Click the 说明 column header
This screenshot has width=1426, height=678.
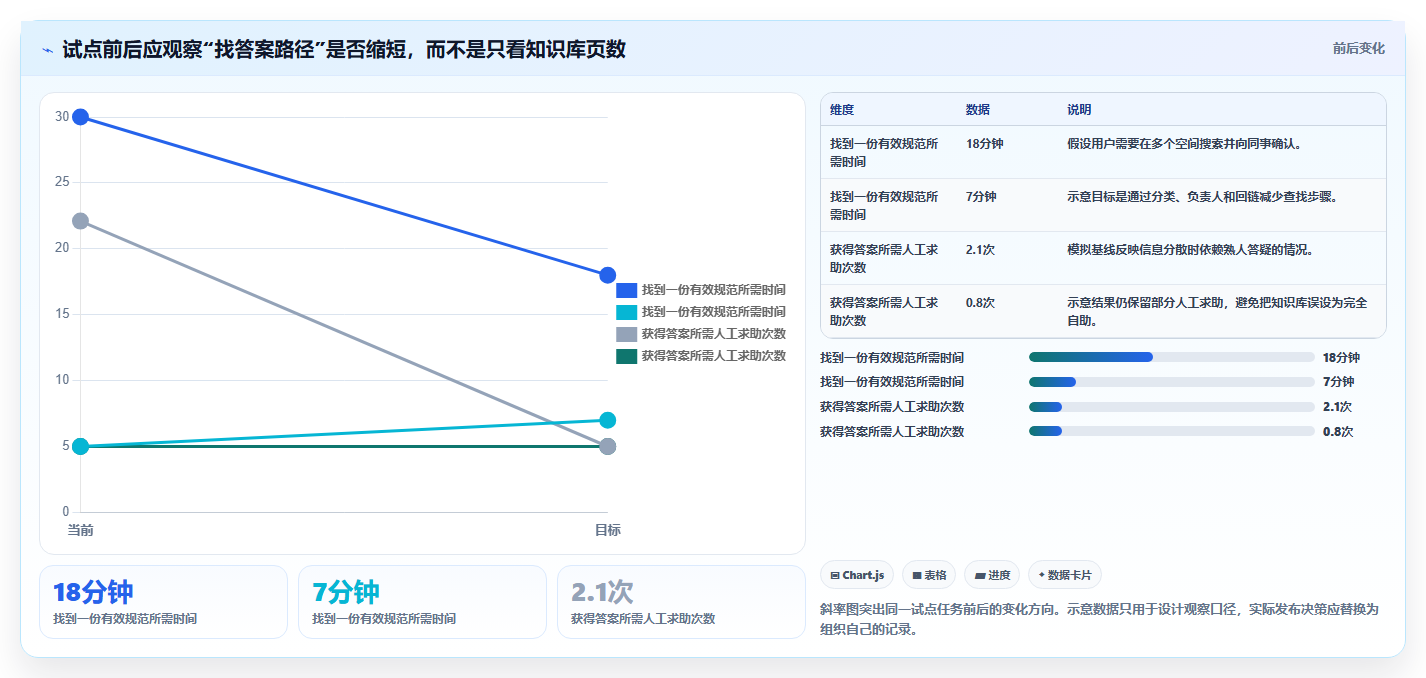point(1079,109)
